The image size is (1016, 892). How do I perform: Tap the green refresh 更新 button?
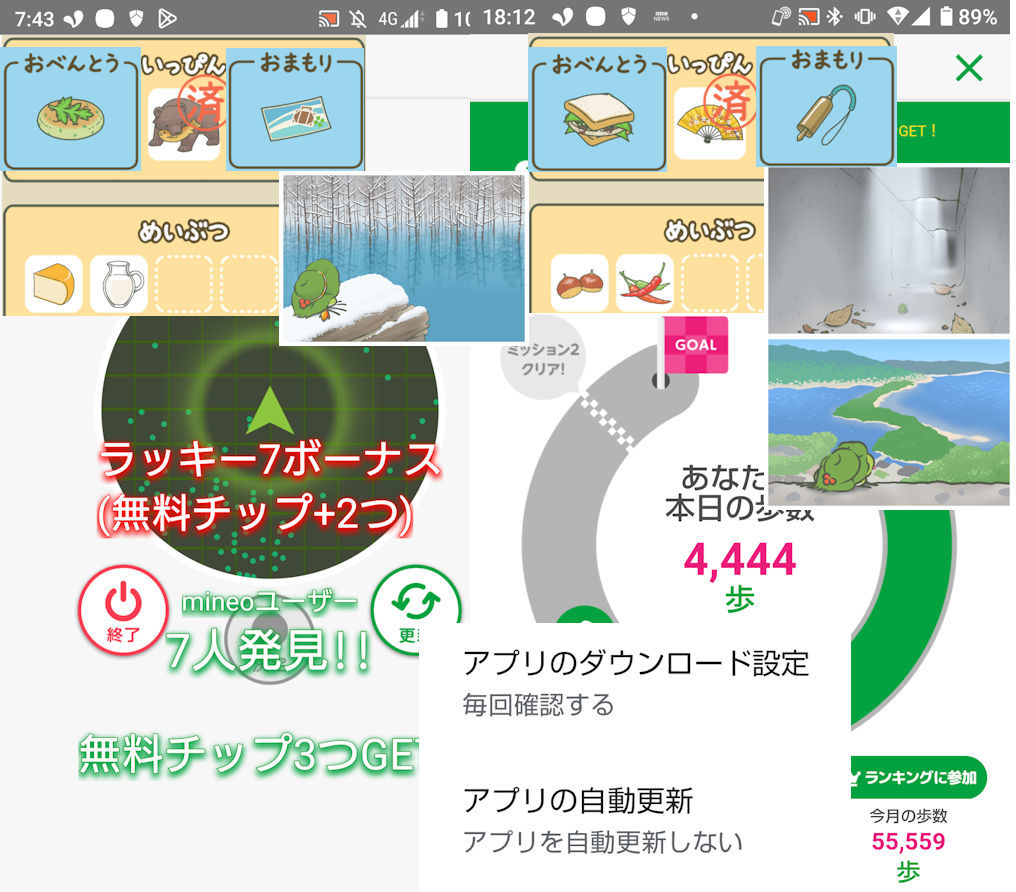click(416, 610)
